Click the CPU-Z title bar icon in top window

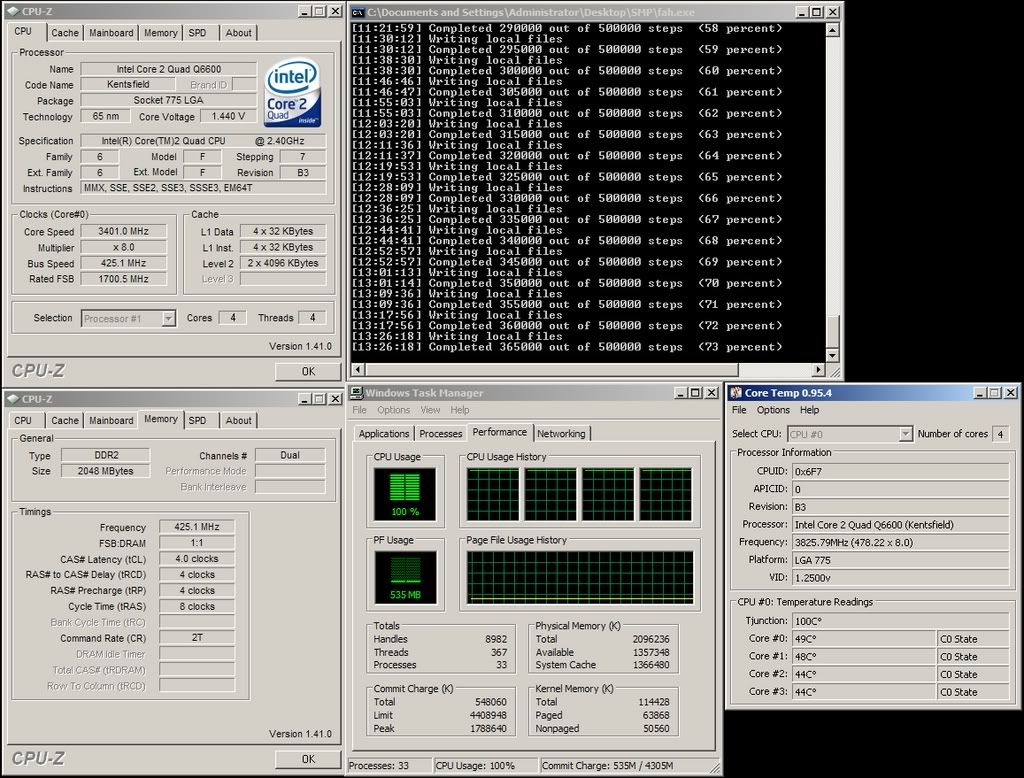tap(12, 11)
